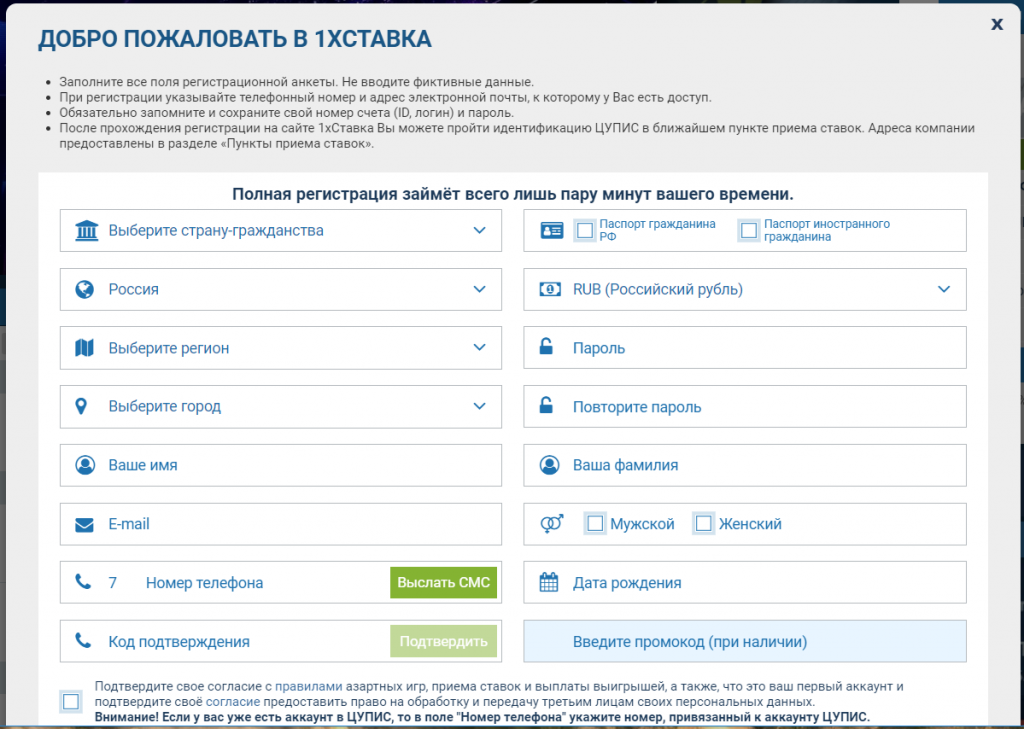Screen dimensions: 1024x729
Task: Open the Выберите регион dropdown
Action: click(280, 348)
